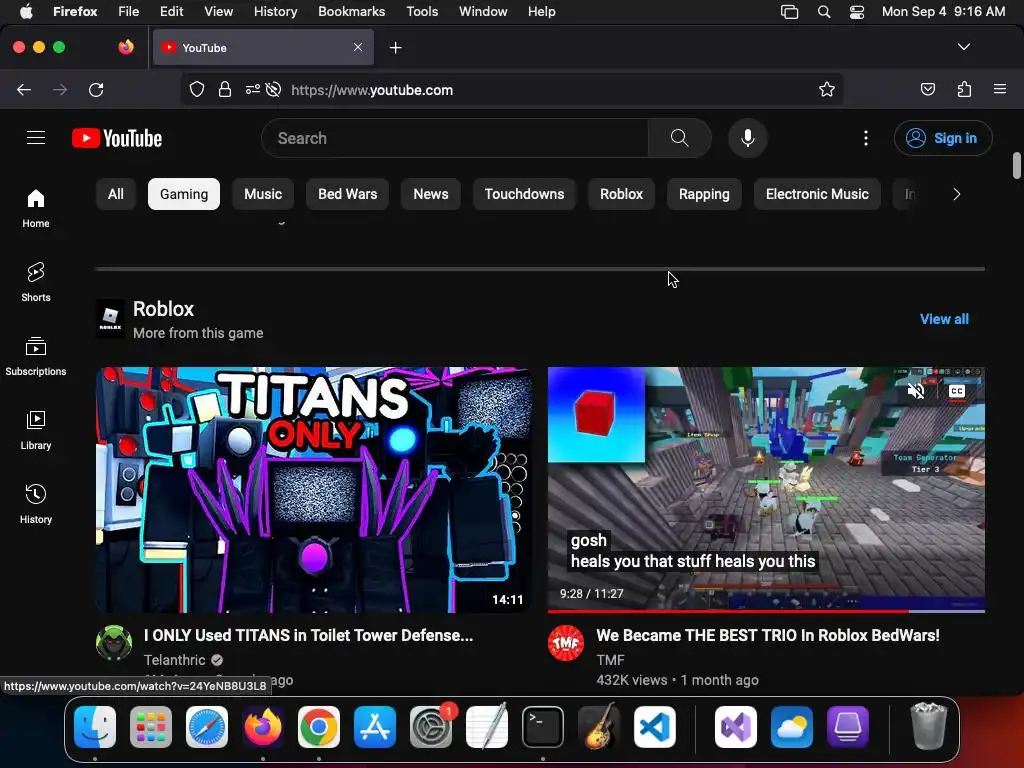This screenshot has height=768, width=1024.
Task: Open the BedWars video preview thumbnail
Action: tap(766, 489)
